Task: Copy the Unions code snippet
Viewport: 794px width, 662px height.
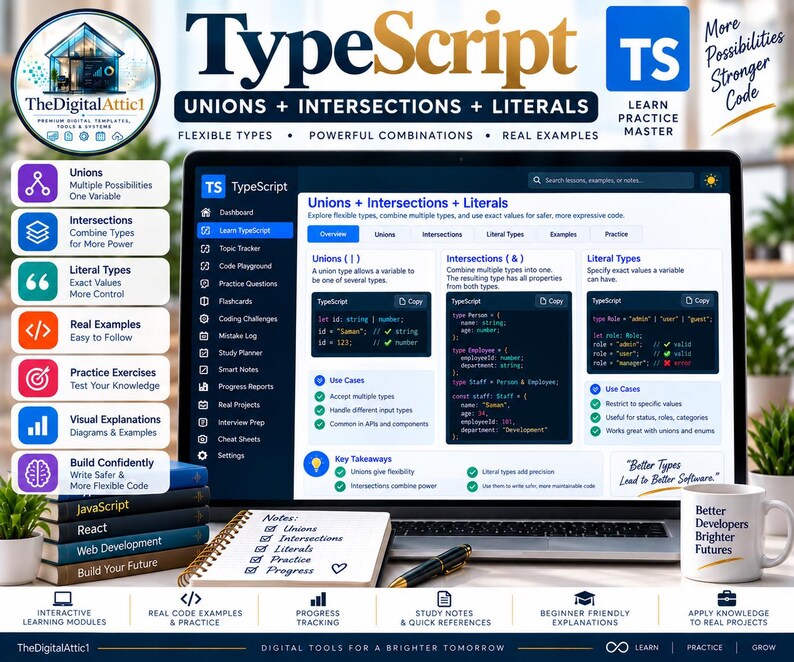Action: 411,302
